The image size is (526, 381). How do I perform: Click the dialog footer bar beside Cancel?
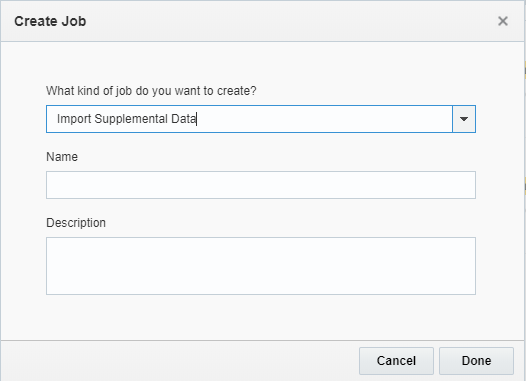(180, 361)
